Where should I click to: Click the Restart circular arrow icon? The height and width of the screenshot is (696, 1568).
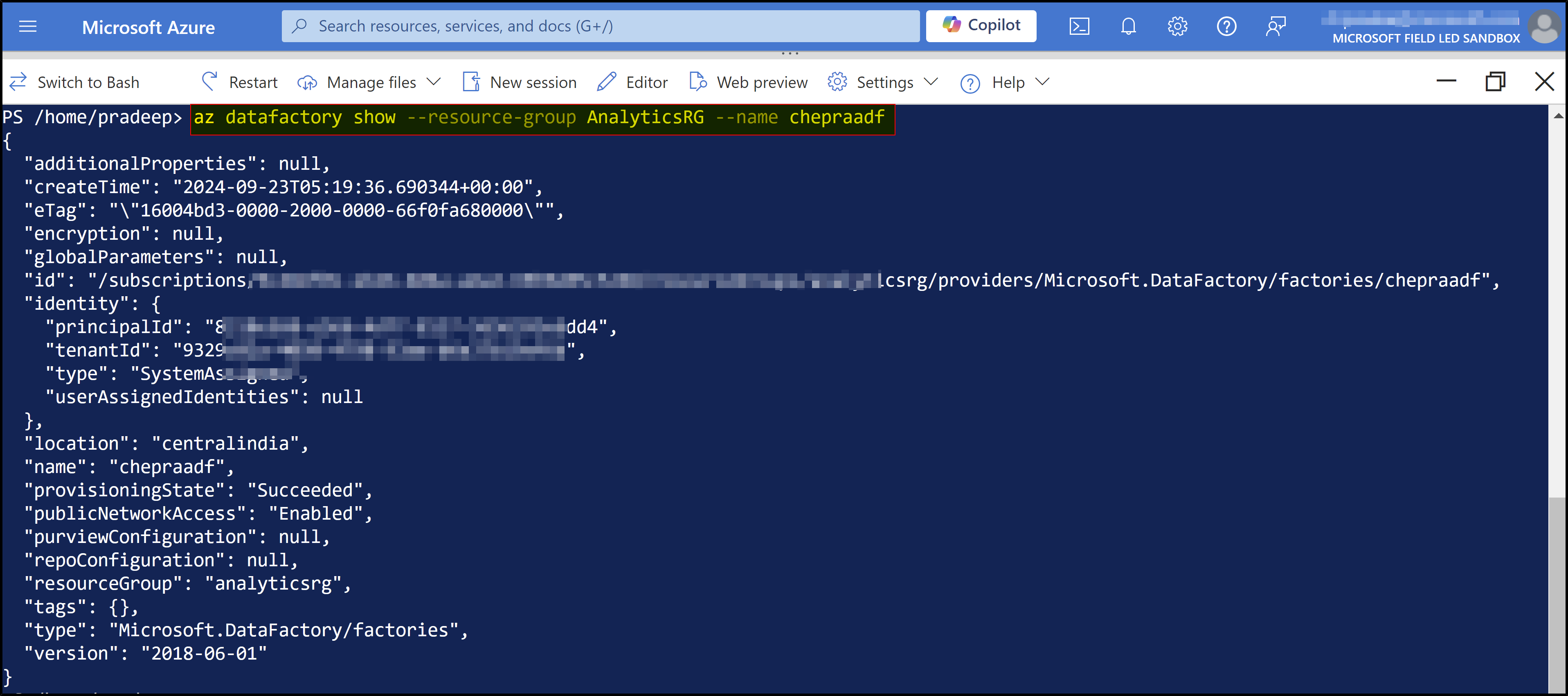click(x=209, y=81)
